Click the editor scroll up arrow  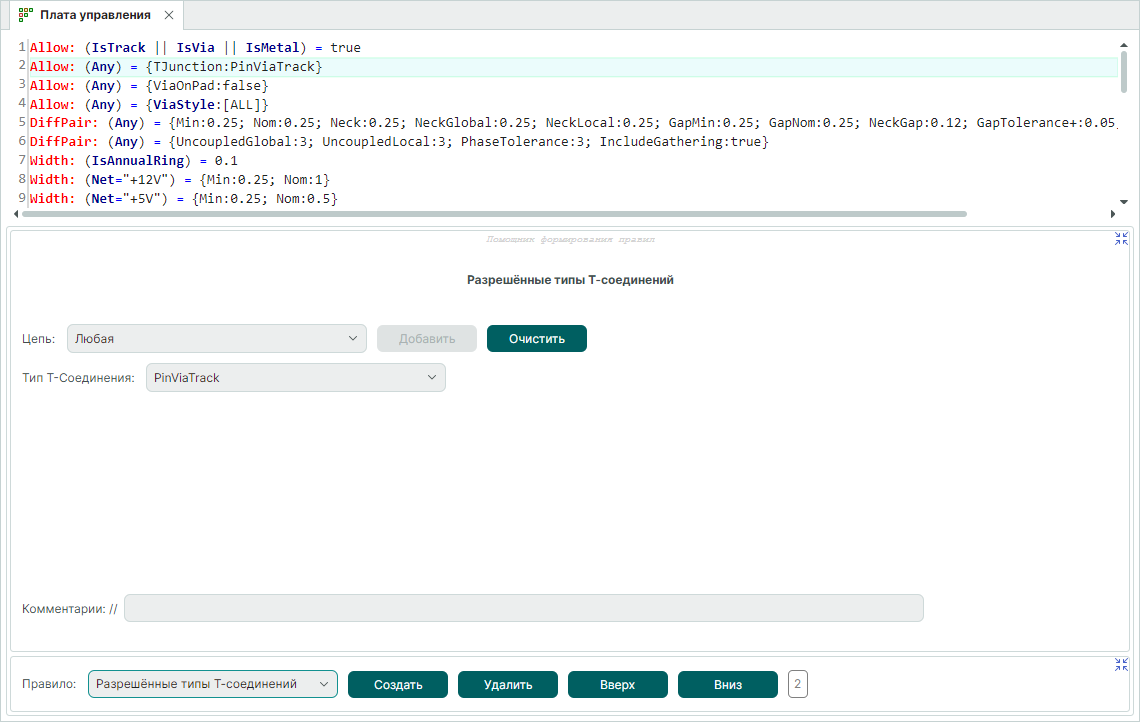coord(1125,45)
